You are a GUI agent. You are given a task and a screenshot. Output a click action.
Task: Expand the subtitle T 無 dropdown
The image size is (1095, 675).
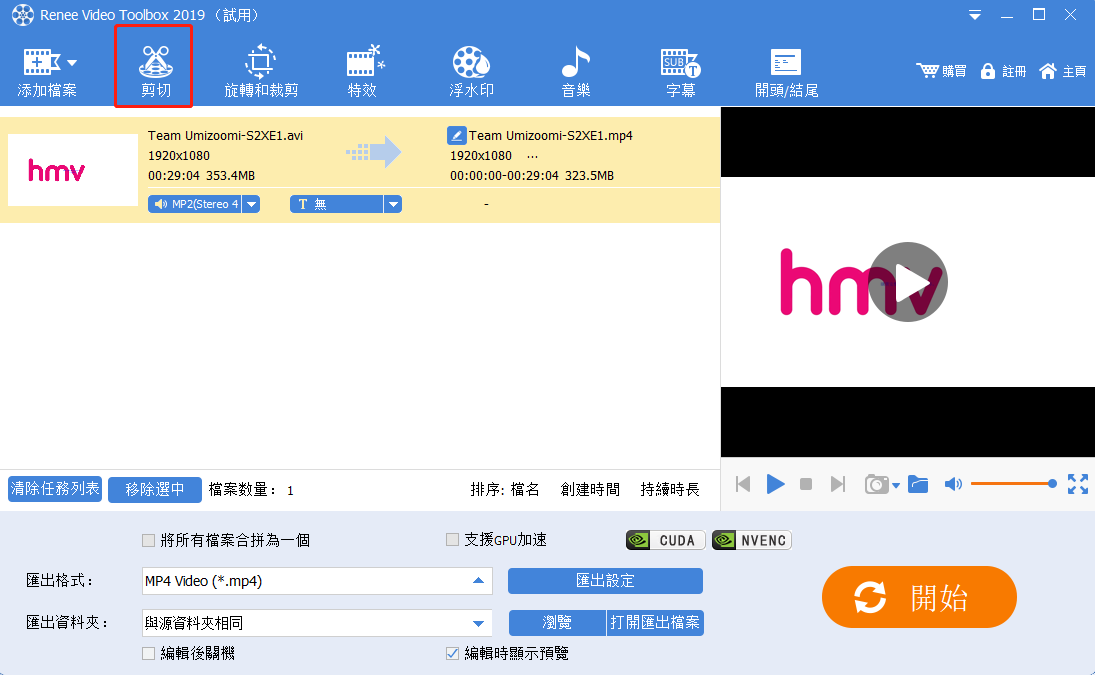(x=393, y=204)
